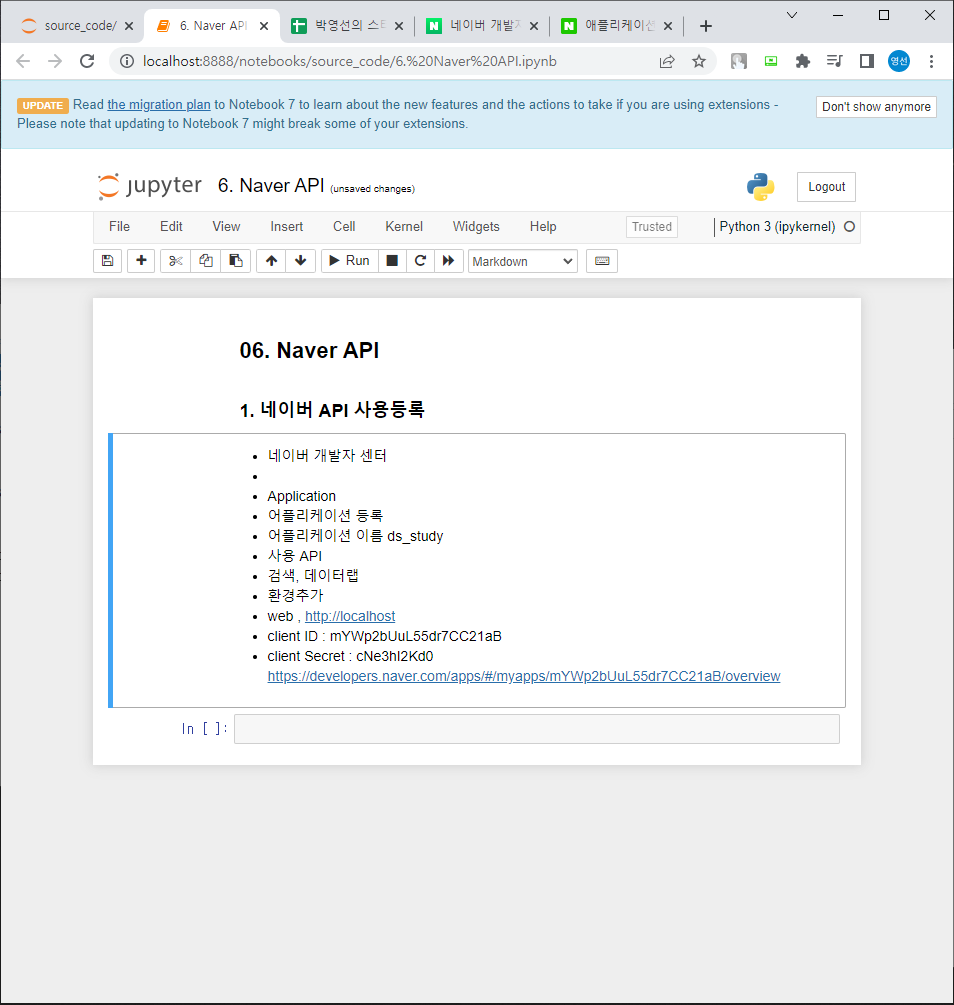Select the 네이버 API 사용등록 heading
The width and height of the screenshot is (954, 1005).
(x=332, y=410)
